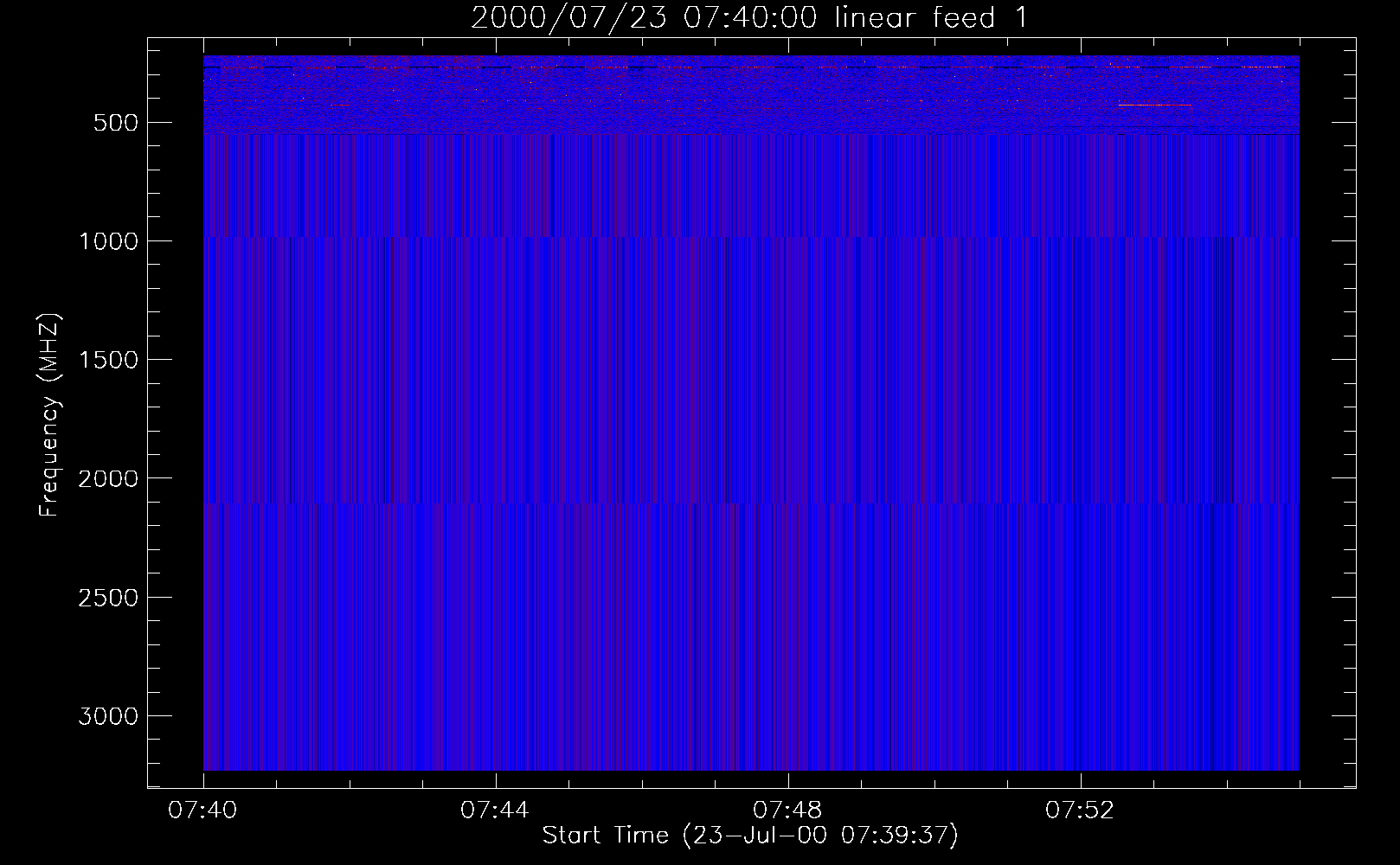This screenshot has width=1400, height=865.
Task: Click the plot title '2000/07/23 07:40:00 linear feed 1'
Action: (750, 17)
